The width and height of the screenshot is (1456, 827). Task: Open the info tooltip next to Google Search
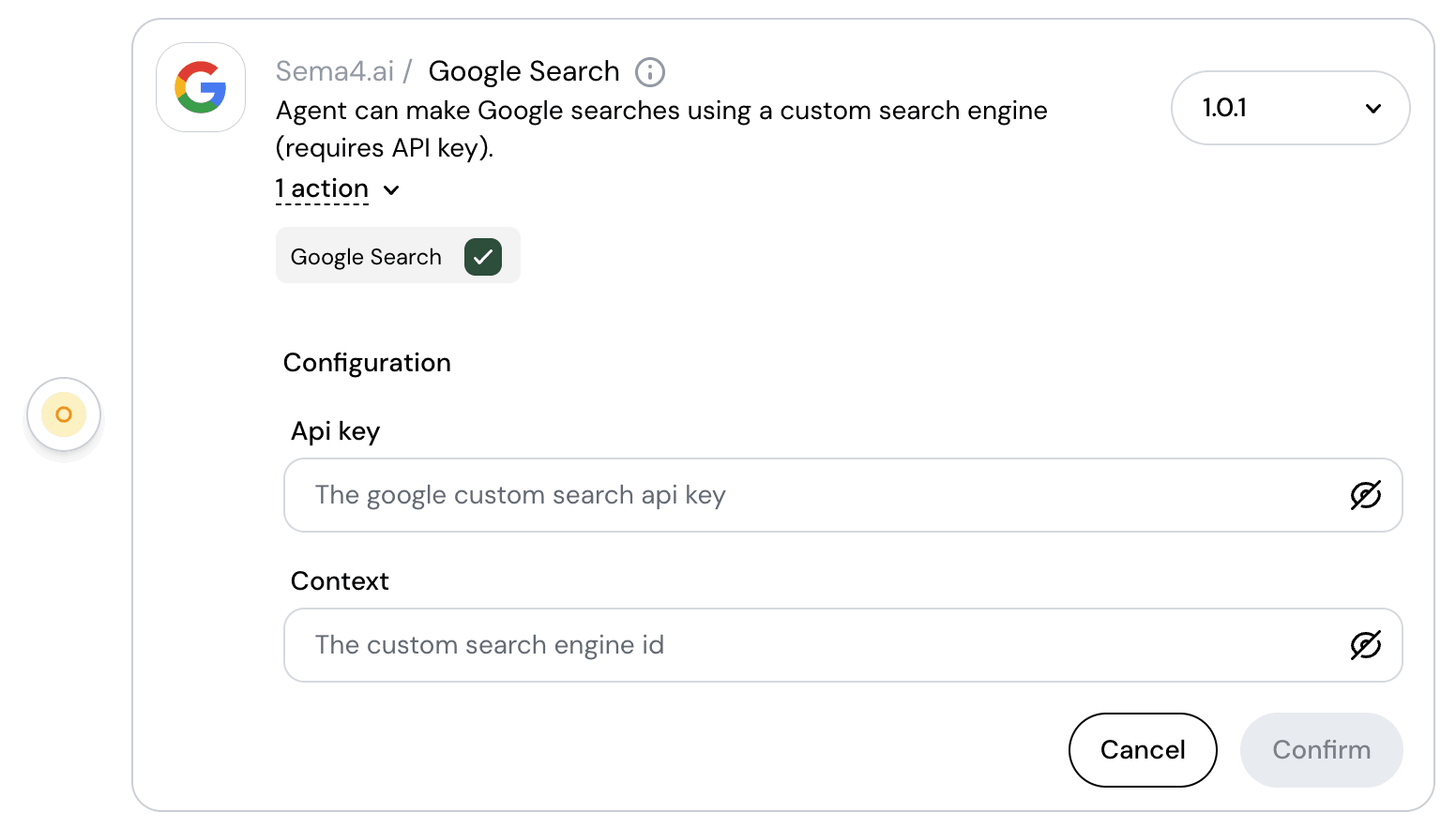650,71
